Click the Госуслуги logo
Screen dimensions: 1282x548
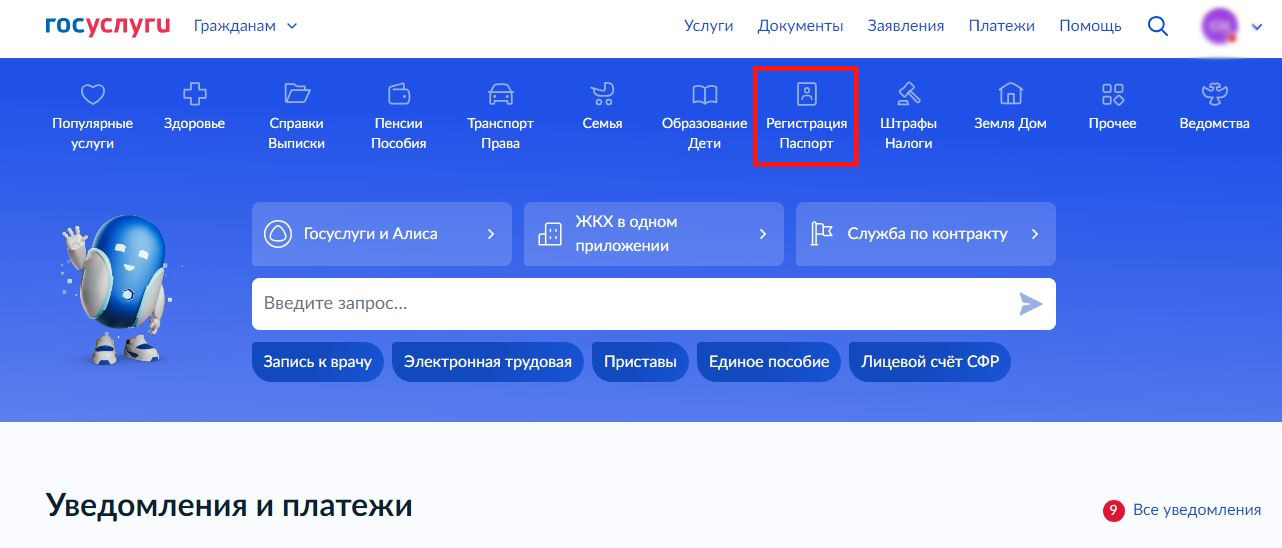(x=108, y=26)
